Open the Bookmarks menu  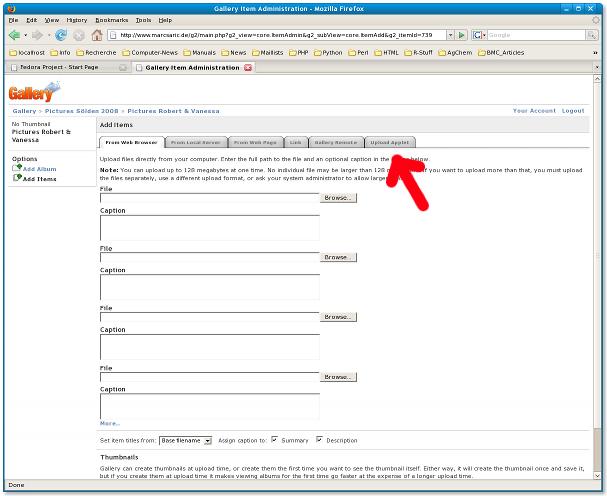(110, 20)
